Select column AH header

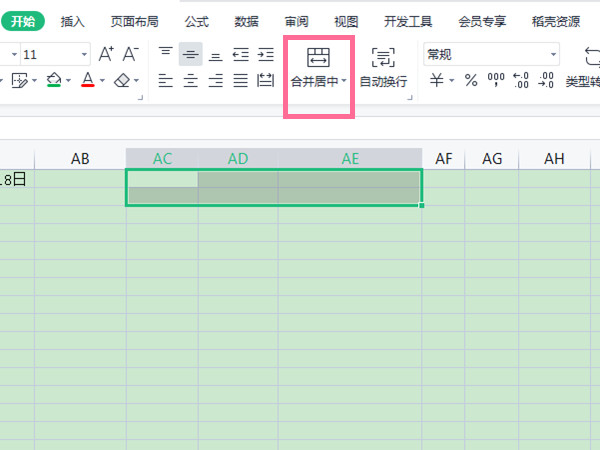554,159
